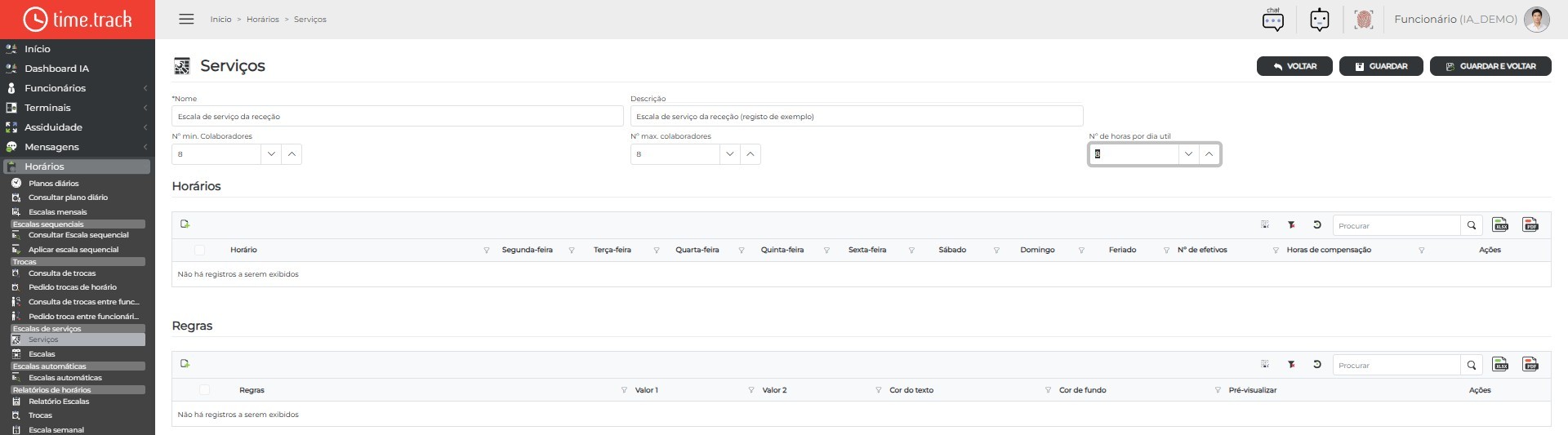Open column chooser in Regras toolbar
The height and width of the screenshot is (435, 1568).
tap(1265, 364)
